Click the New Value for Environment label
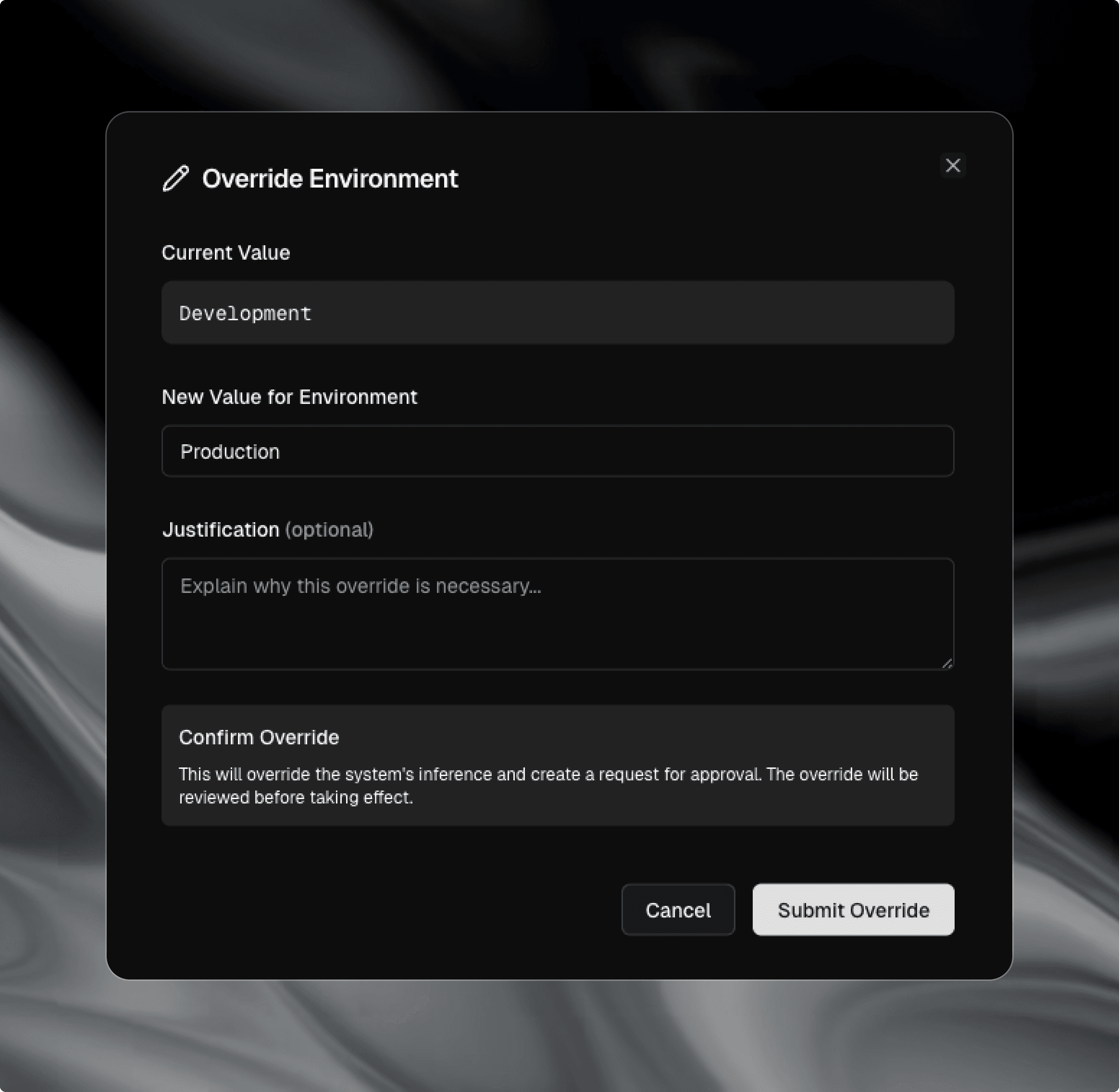Screen dimensions: 1119x1092 point(289,397)
